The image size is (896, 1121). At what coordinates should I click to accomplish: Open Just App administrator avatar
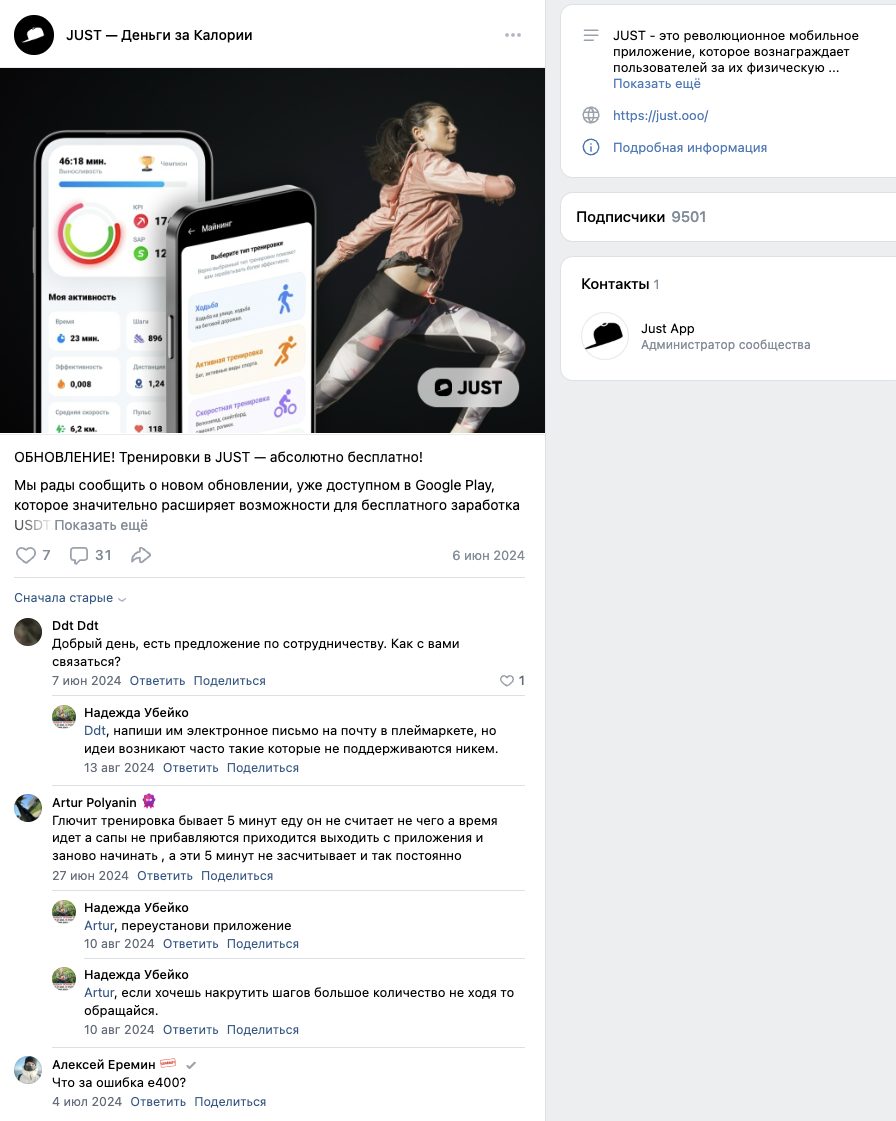click(x=605, y=336)
